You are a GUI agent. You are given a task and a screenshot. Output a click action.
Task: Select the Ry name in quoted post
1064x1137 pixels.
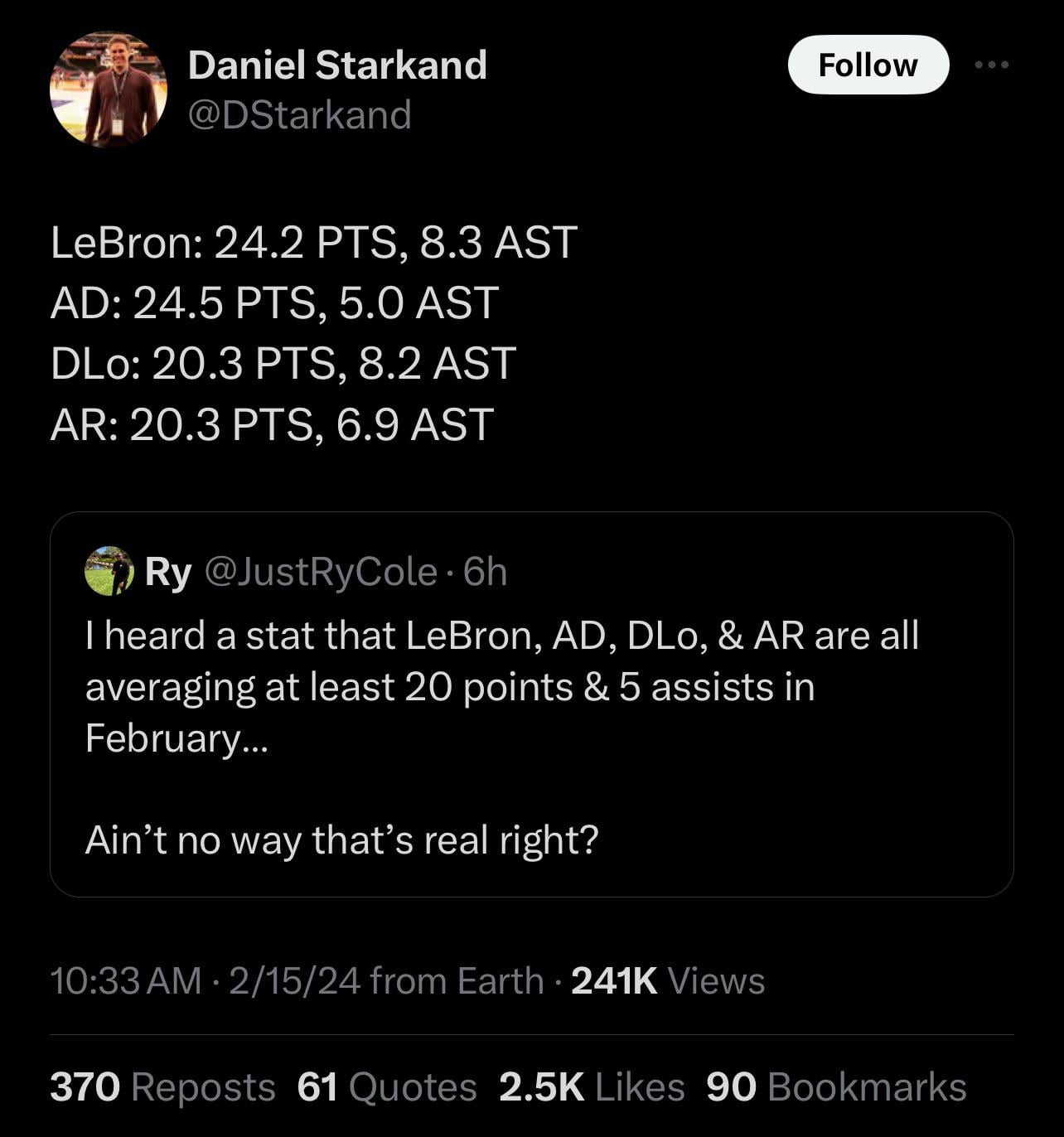[x=168, y=572]
